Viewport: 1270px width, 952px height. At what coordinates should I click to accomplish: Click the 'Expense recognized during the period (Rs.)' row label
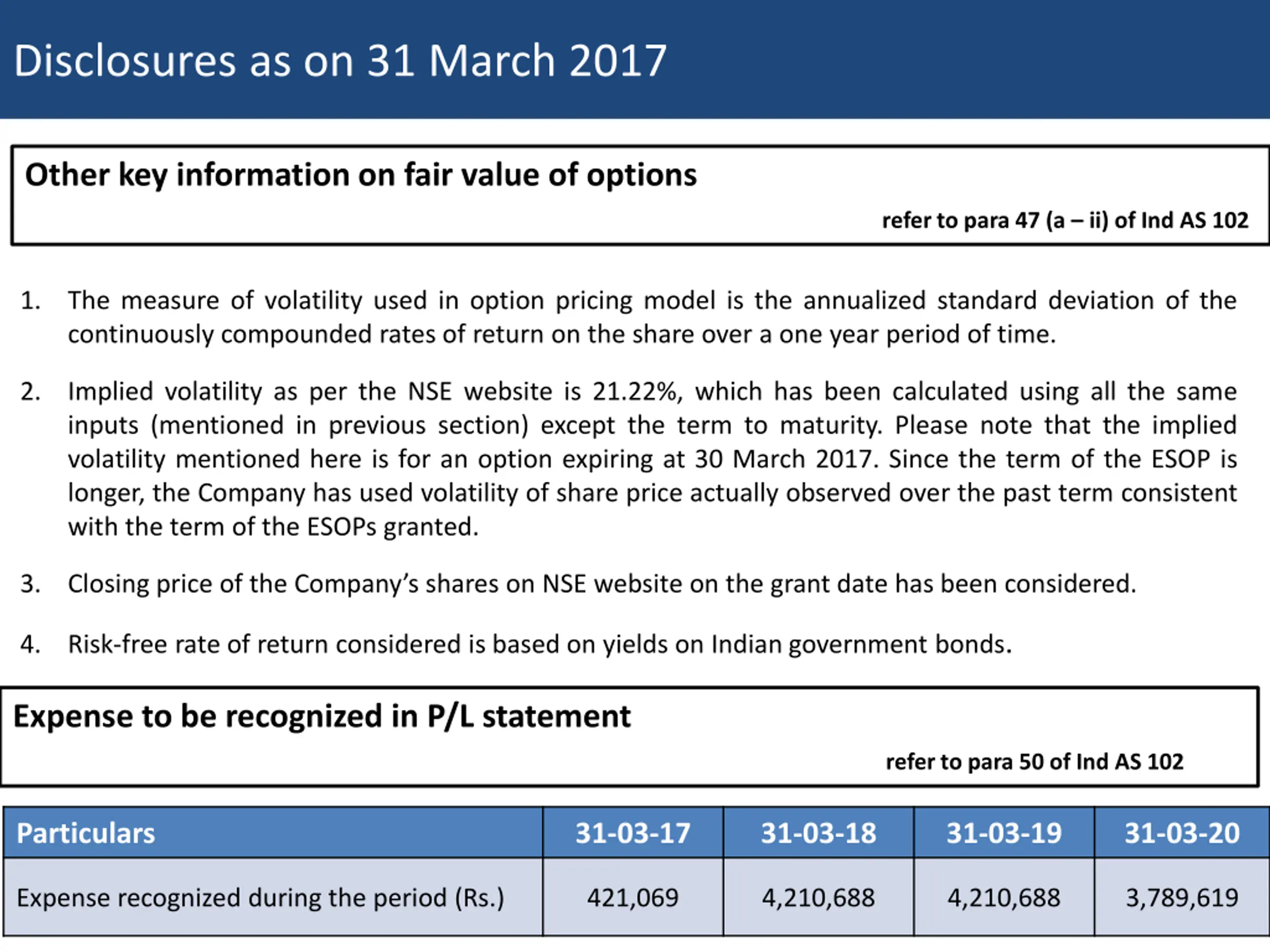pos(260,898)
